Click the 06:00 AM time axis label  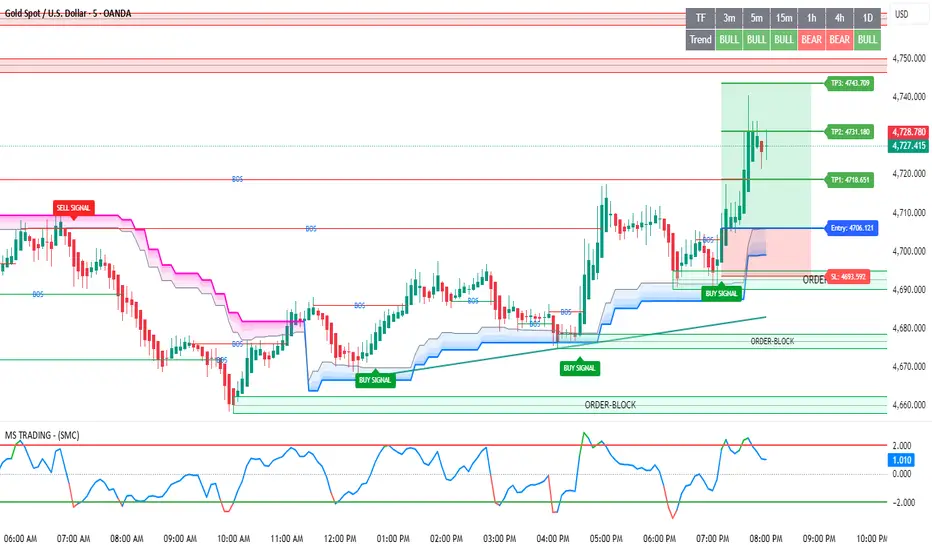(x=20, y=539)
